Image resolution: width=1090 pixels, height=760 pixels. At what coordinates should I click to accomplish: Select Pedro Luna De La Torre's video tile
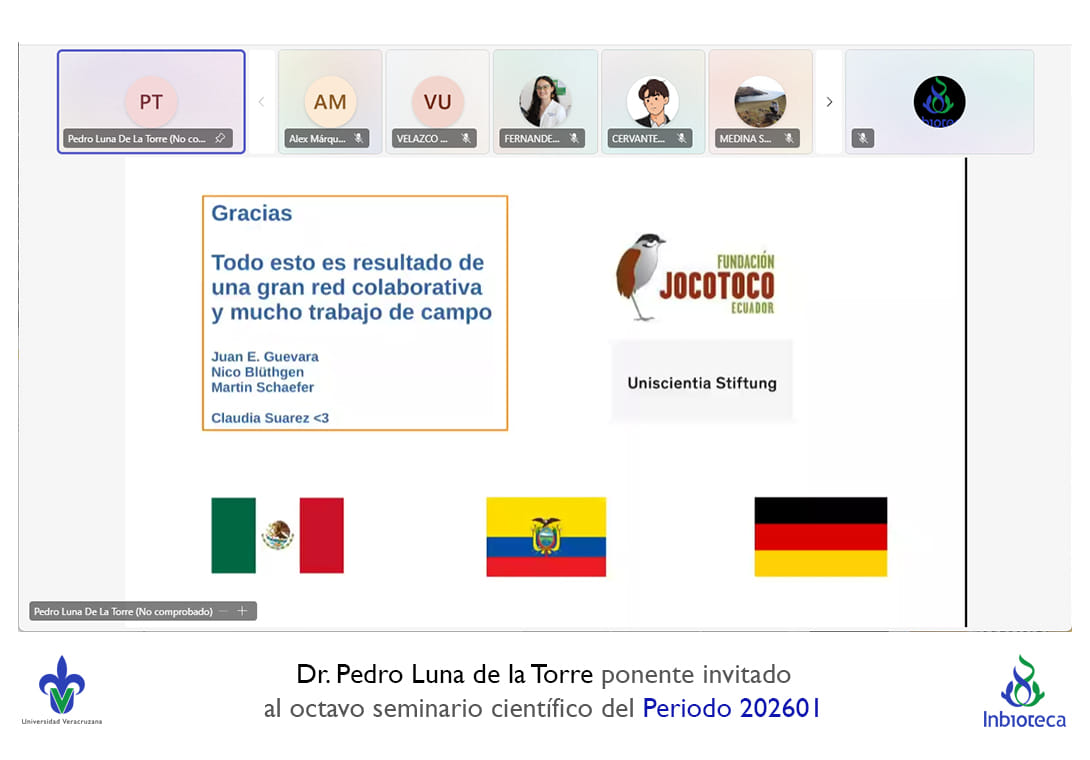pos(151,98)
